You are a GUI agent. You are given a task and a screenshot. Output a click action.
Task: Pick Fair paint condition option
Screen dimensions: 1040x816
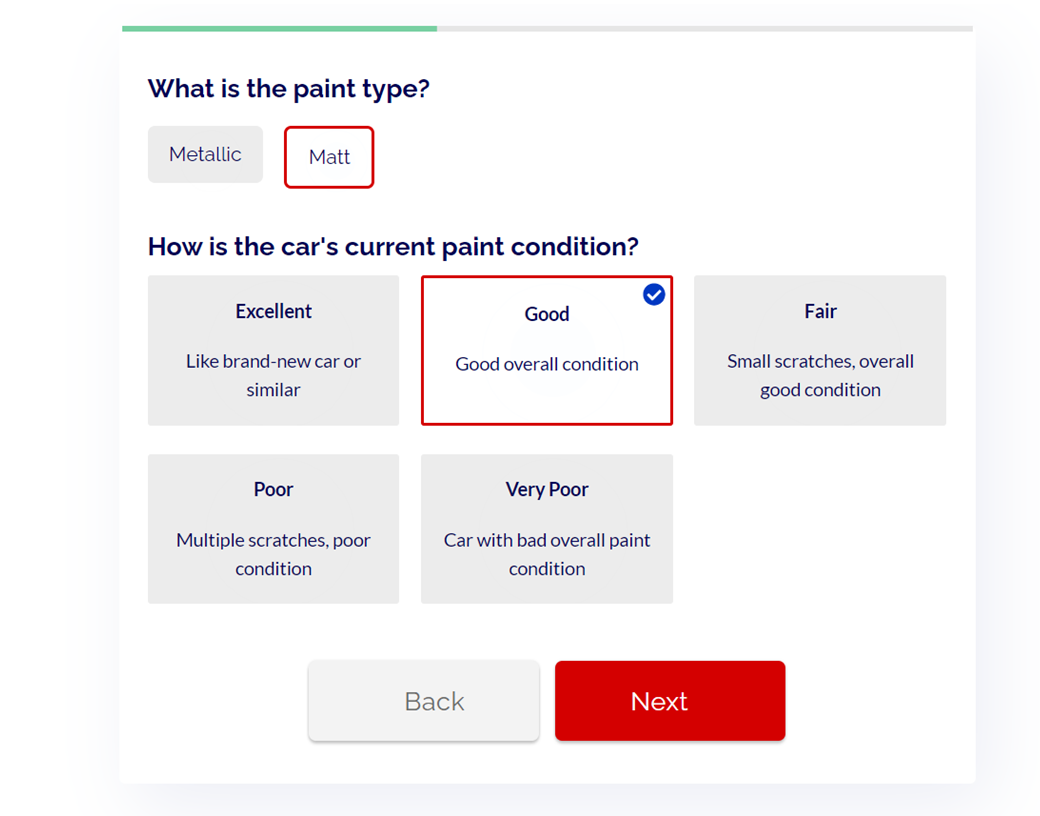(820, 350)
